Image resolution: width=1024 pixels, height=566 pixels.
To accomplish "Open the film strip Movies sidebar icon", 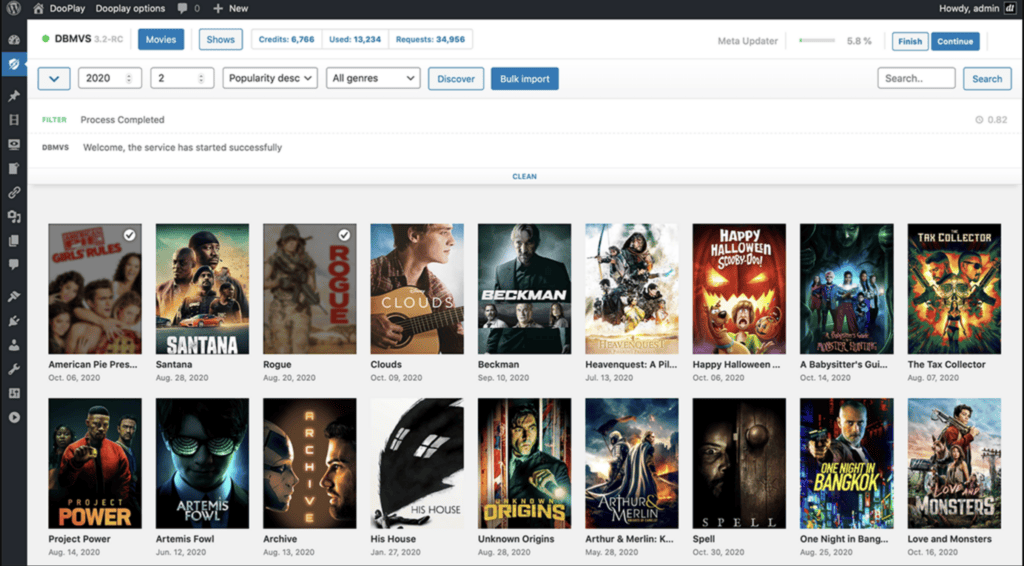I will click(14, 120).
